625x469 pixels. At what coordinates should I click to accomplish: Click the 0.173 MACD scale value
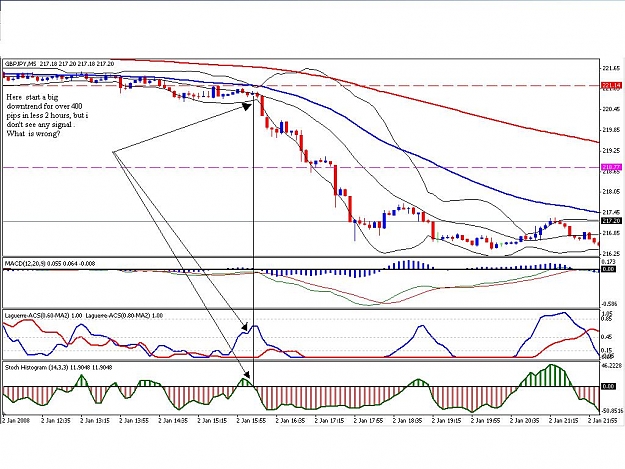click(x=610, y=262)
